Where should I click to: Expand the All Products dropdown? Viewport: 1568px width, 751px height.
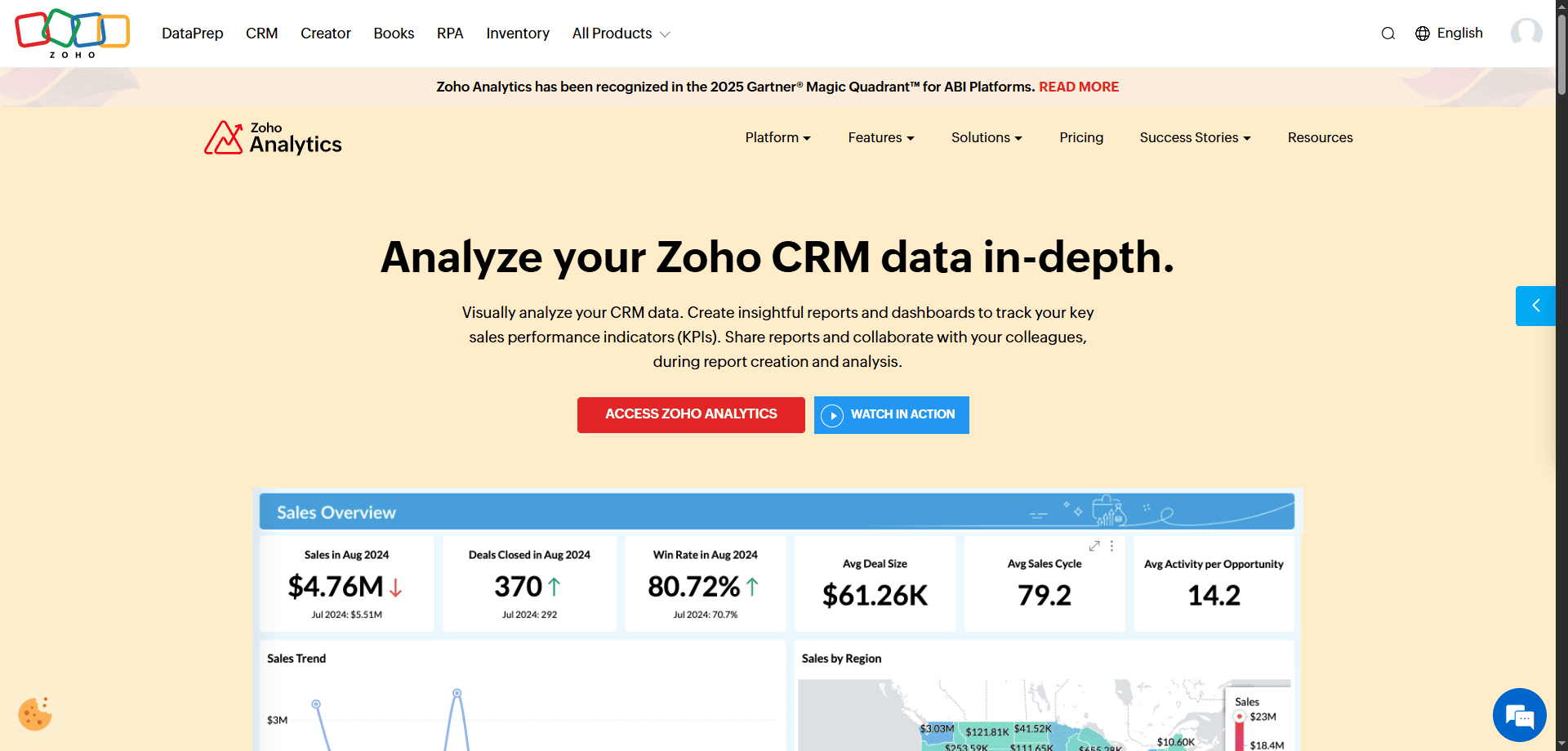pyautogui.click(x=621, y=34)
